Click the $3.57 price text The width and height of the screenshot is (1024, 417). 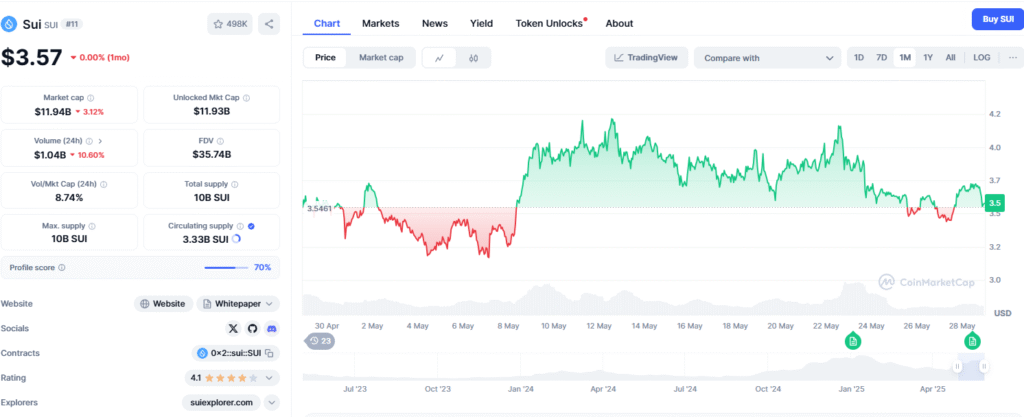pyautogui.click(x=31, y=57)
